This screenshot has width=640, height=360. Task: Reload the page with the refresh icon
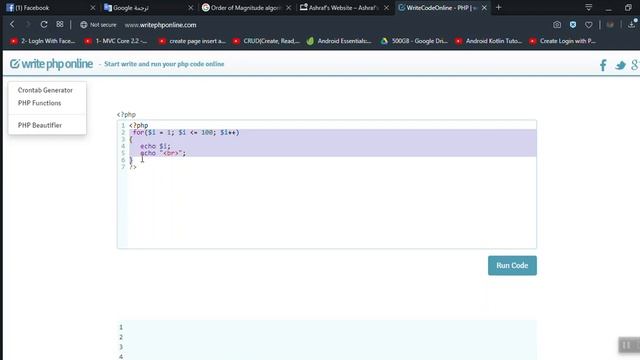pos(44,24)
